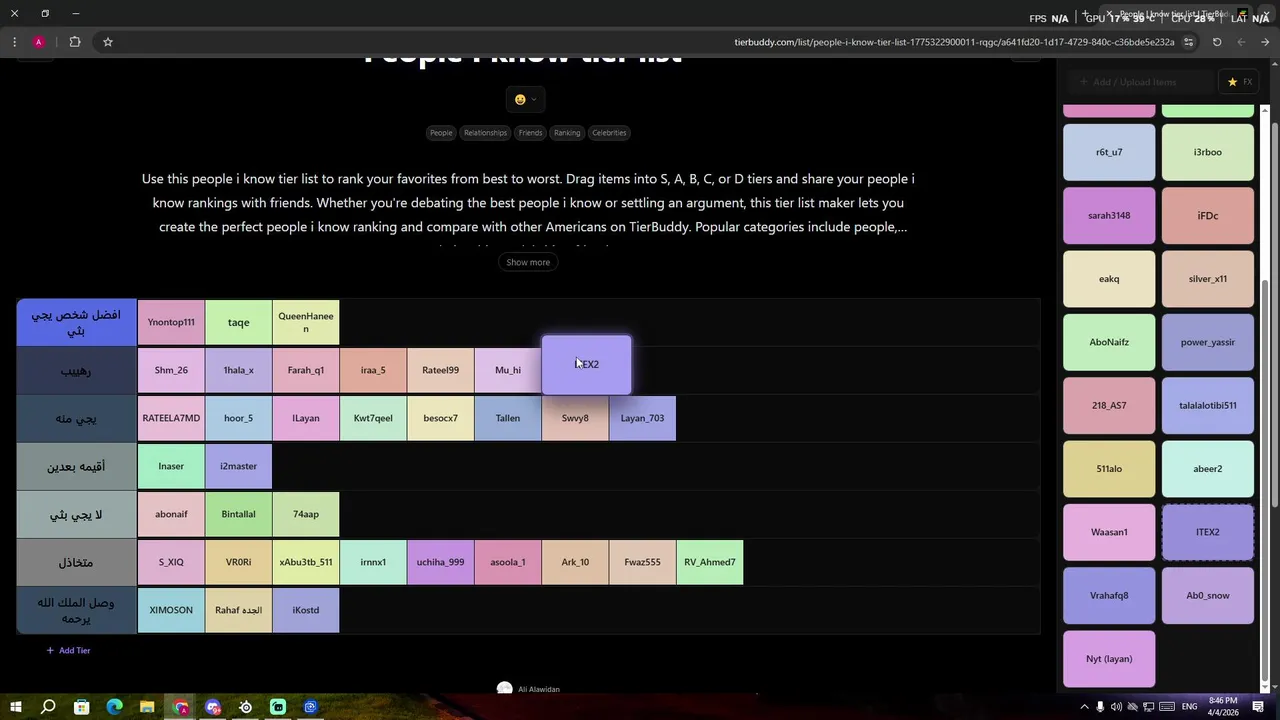
Task: Click the items panel vertical scrollbar
Action: (x=1265, y=480)
